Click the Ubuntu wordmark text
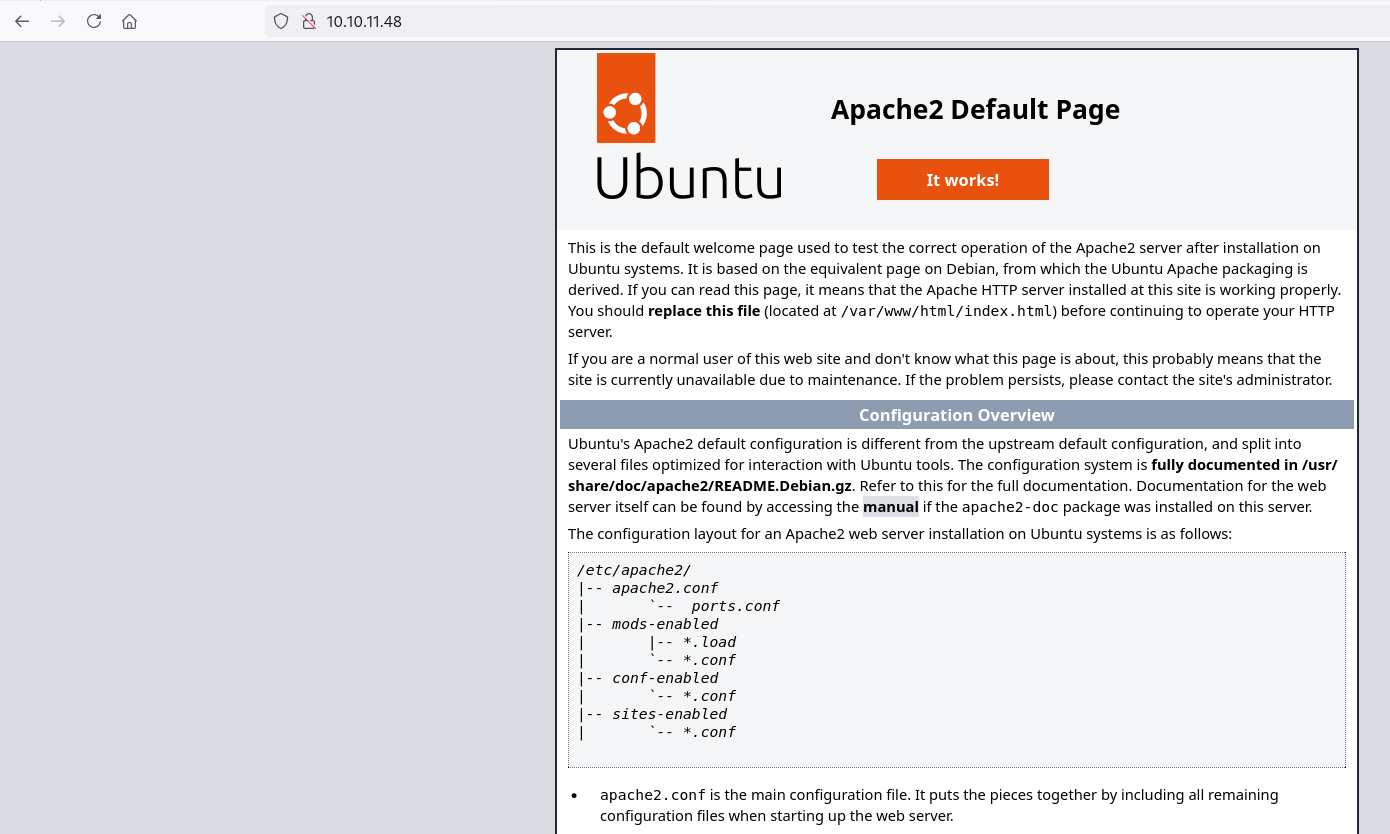Viewport: 1390px width, 834px height. coord(689,177)
